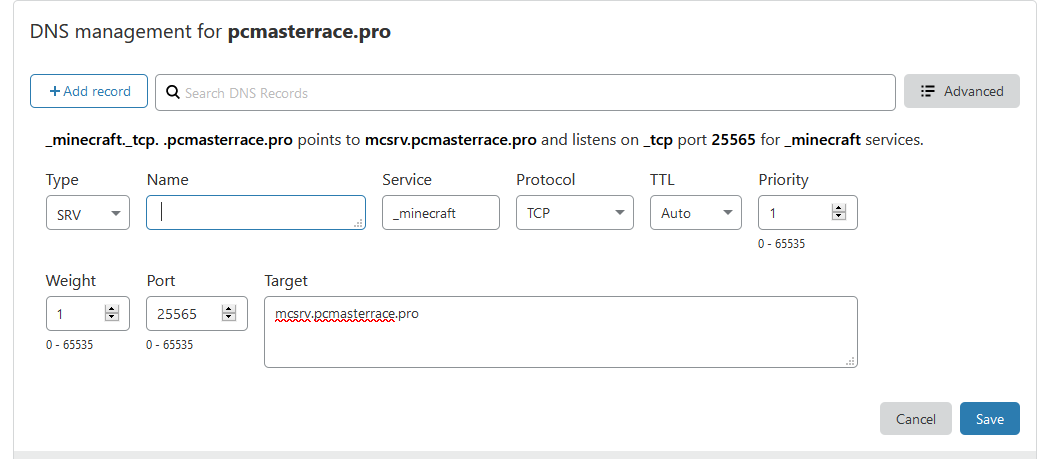The height and width of the screenshot is (459, 1049).
Task: Lower Weight using the down spinner arrow
Action: tap(111, 319)
